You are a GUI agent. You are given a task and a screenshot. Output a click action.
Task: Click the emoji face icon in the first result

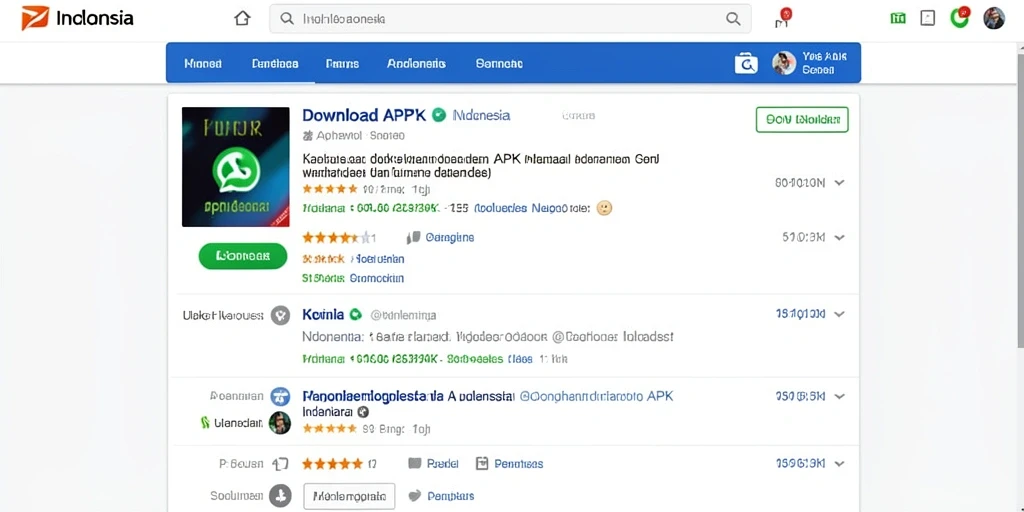(x=605, y=208)
